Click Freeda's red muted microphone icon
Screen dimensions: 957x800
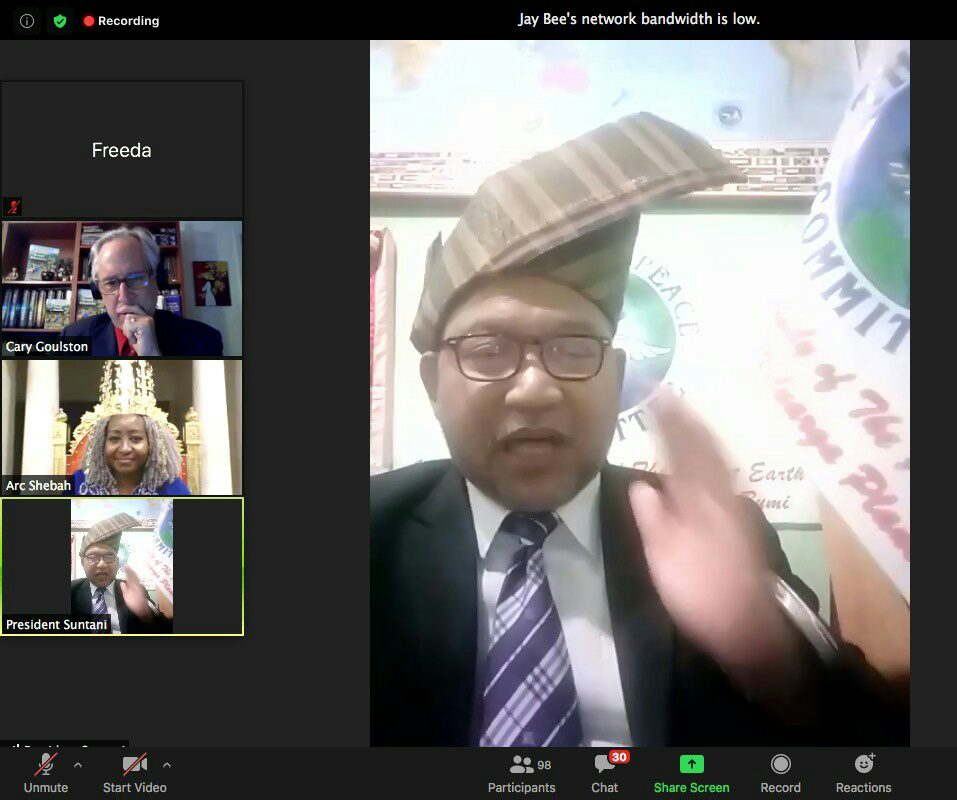pos(14,206)
